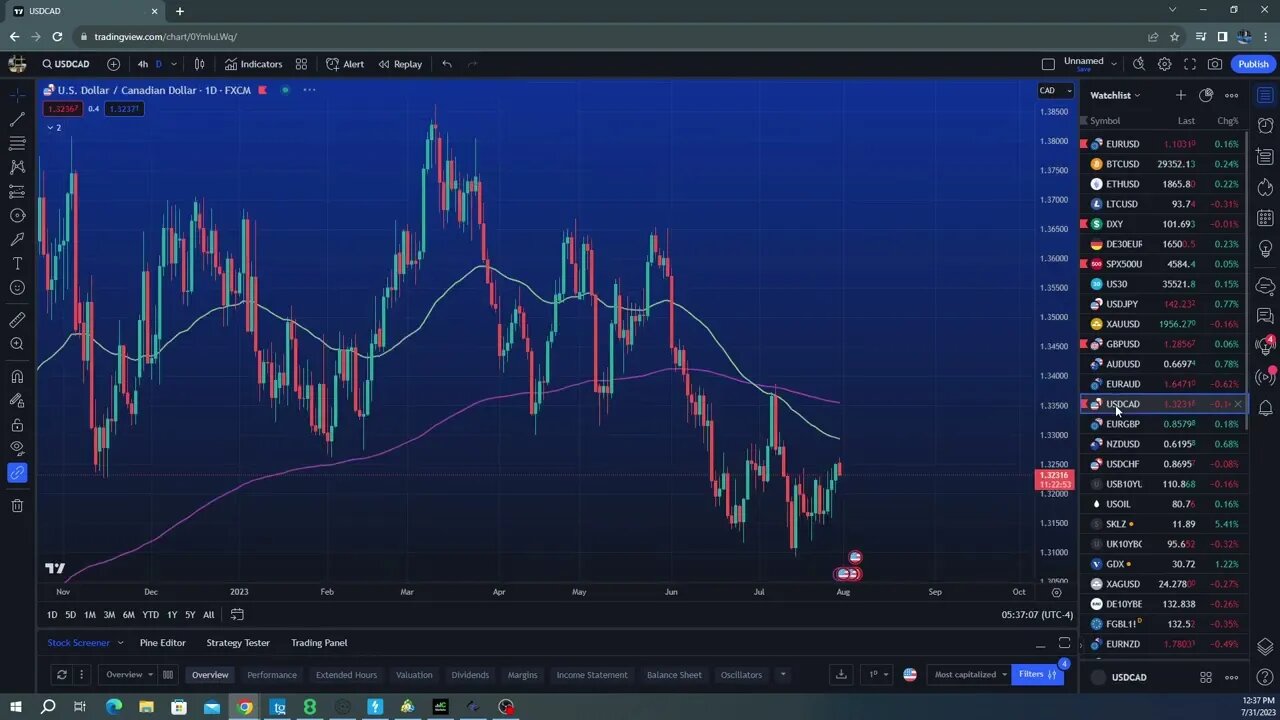Select the Oscillators screener tab
Screen dimensions: 1280x720
click(741, 675)
